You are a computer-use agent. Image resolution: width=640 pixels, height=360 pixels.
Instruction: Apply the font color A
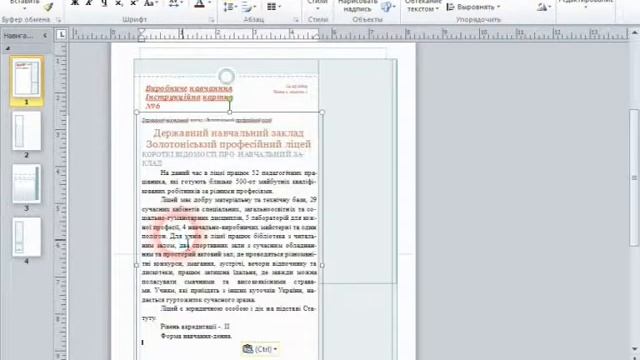coord(199,4)
